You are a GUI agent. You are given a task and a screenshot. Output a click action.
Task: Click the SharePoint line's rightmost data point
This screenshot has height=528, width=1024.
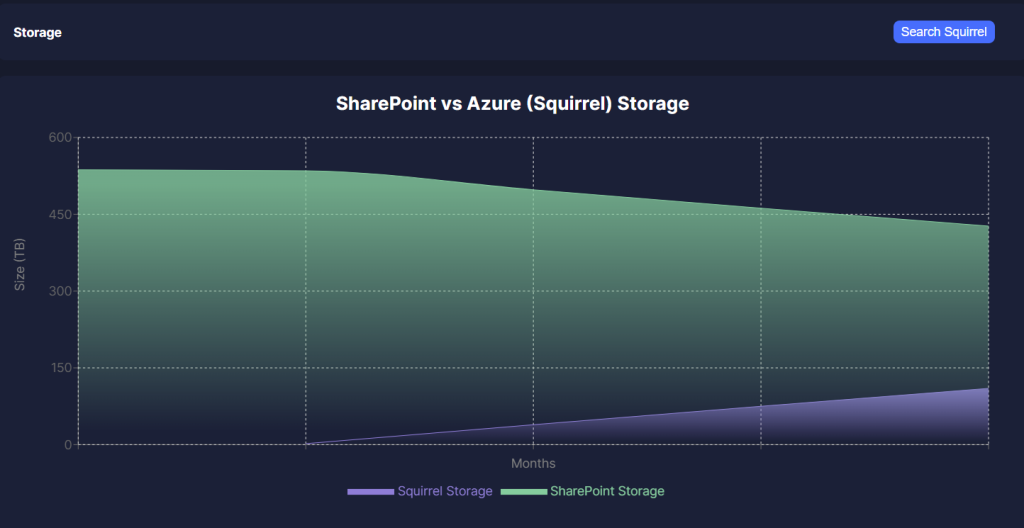tap(988, 226)
